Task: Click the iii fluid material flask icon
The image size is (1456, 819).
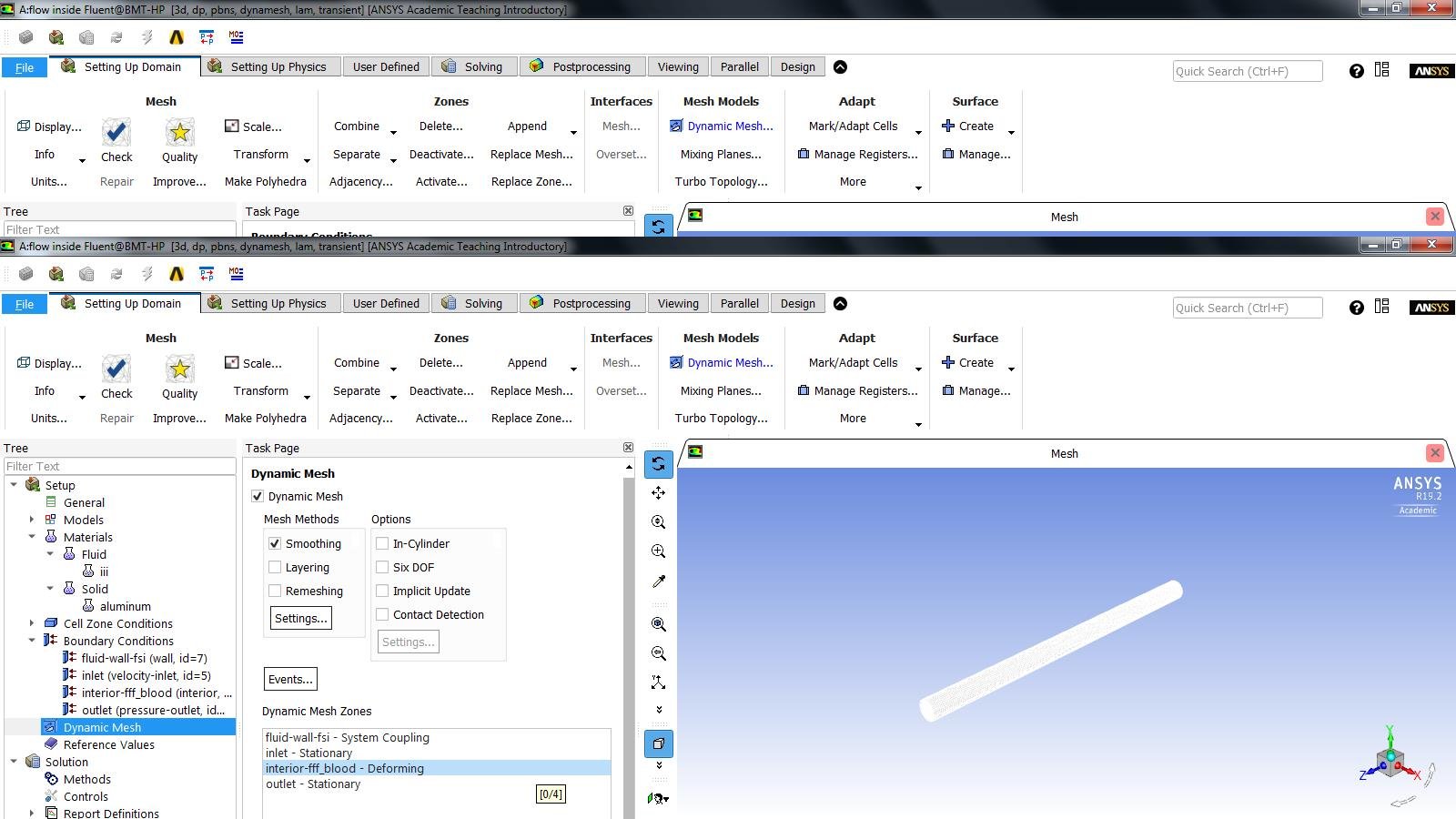Action: click(x=88, y=571)
